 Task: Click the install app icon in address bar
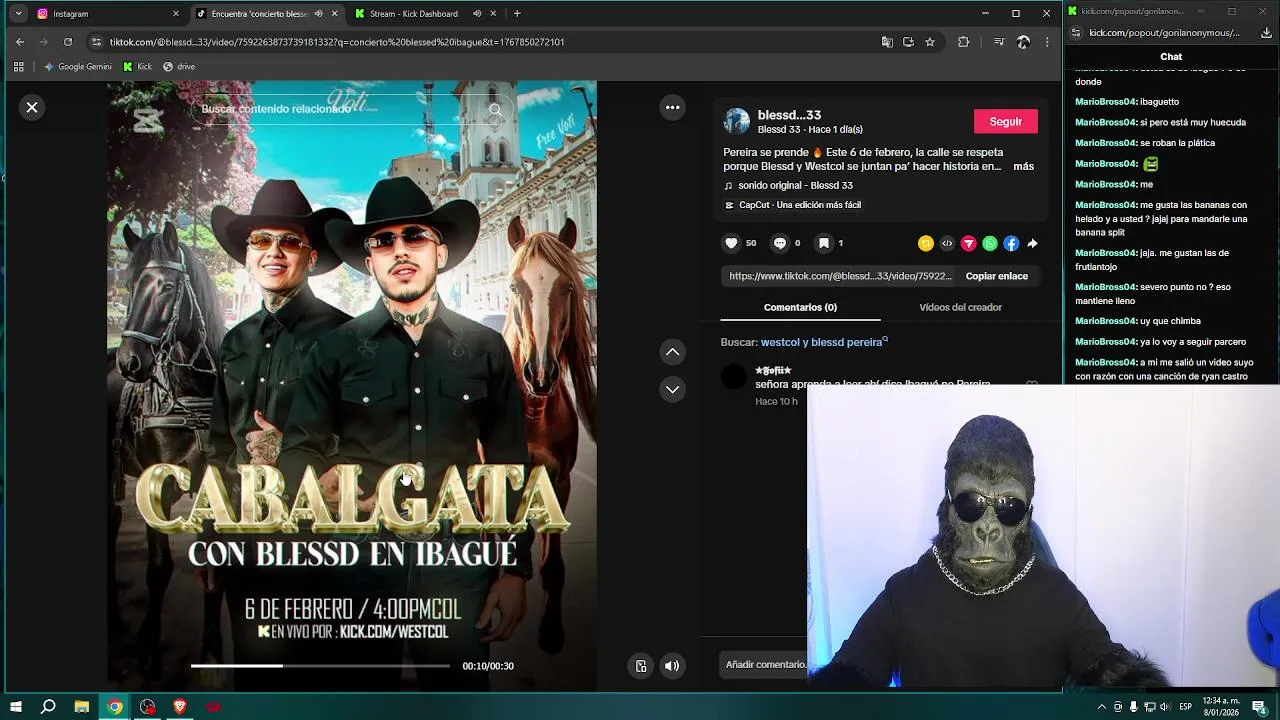908,42
